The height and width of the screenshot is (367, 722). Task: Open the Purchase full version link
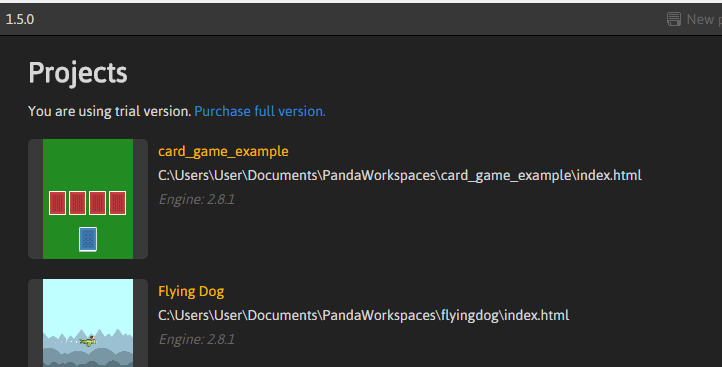260,111
